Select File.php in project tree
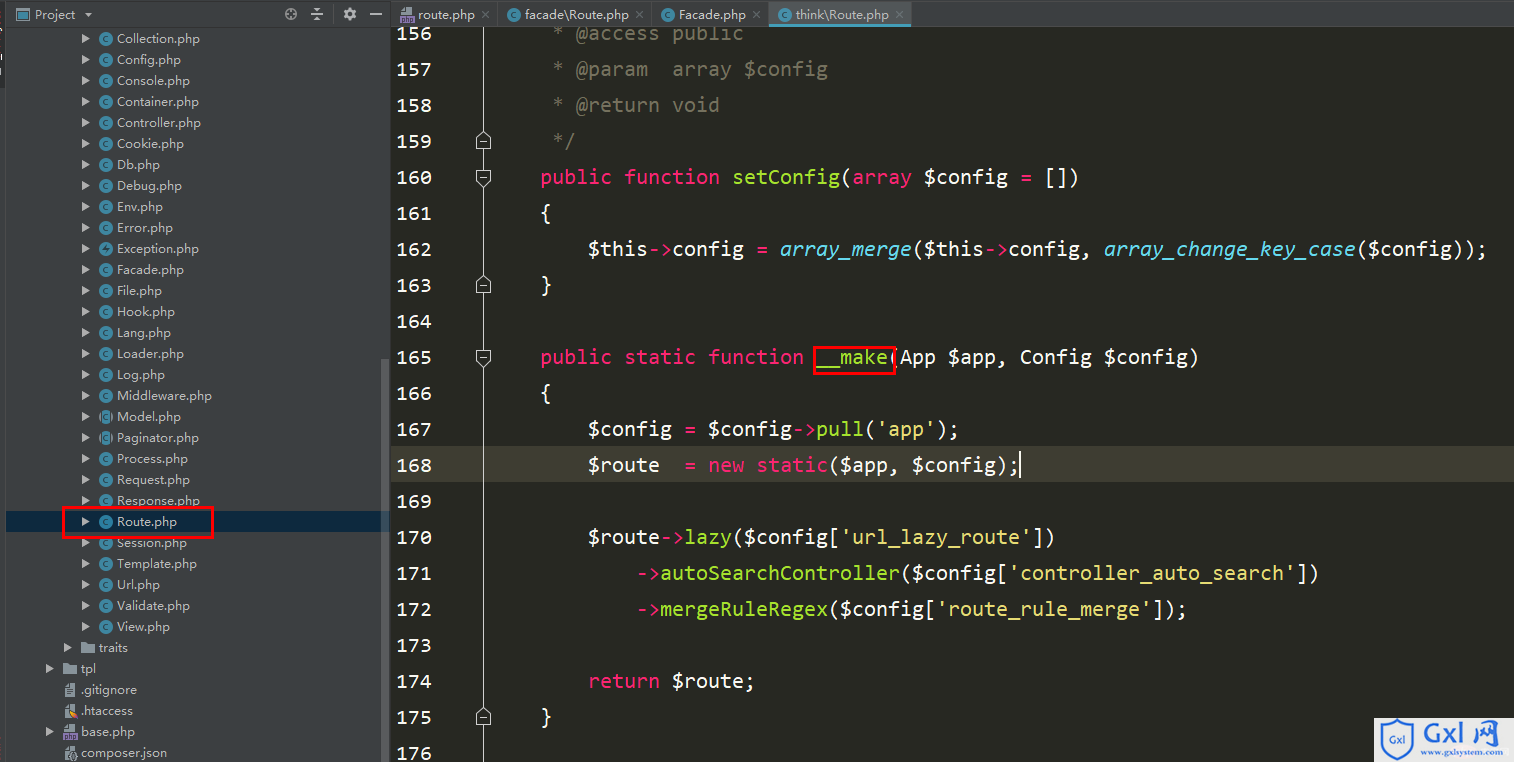Screen dimensions: 1514x762 point(139,291)
